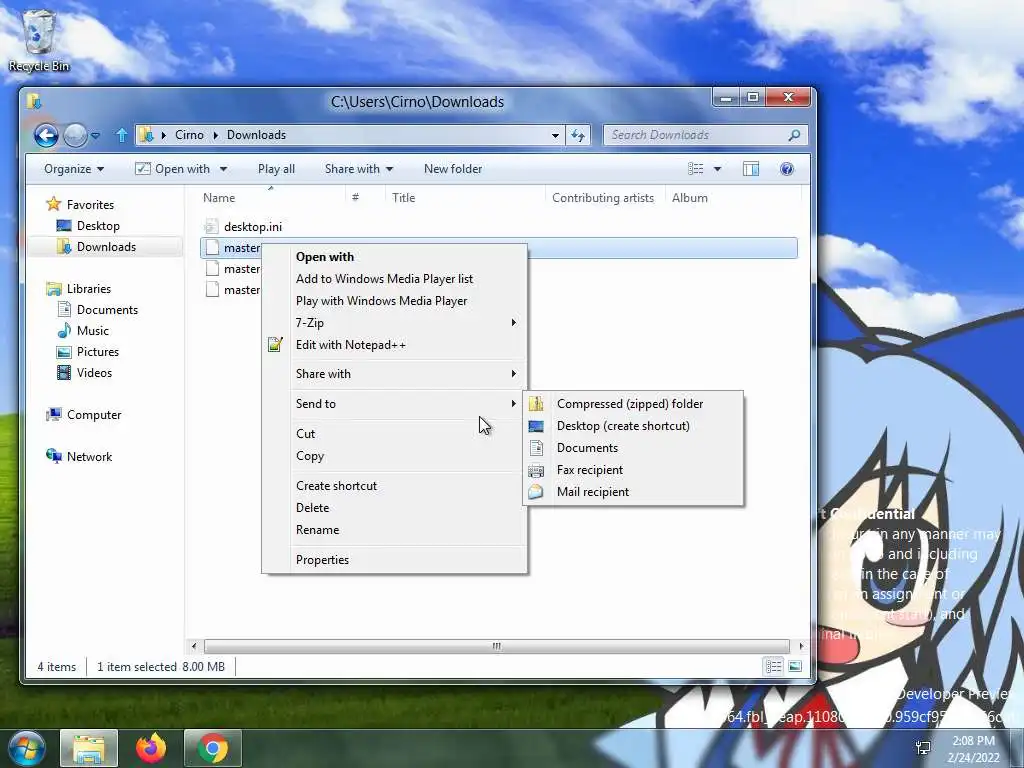Click the search magnifier icon
The height and width of the screenshot is (768, 1024).
794,135
